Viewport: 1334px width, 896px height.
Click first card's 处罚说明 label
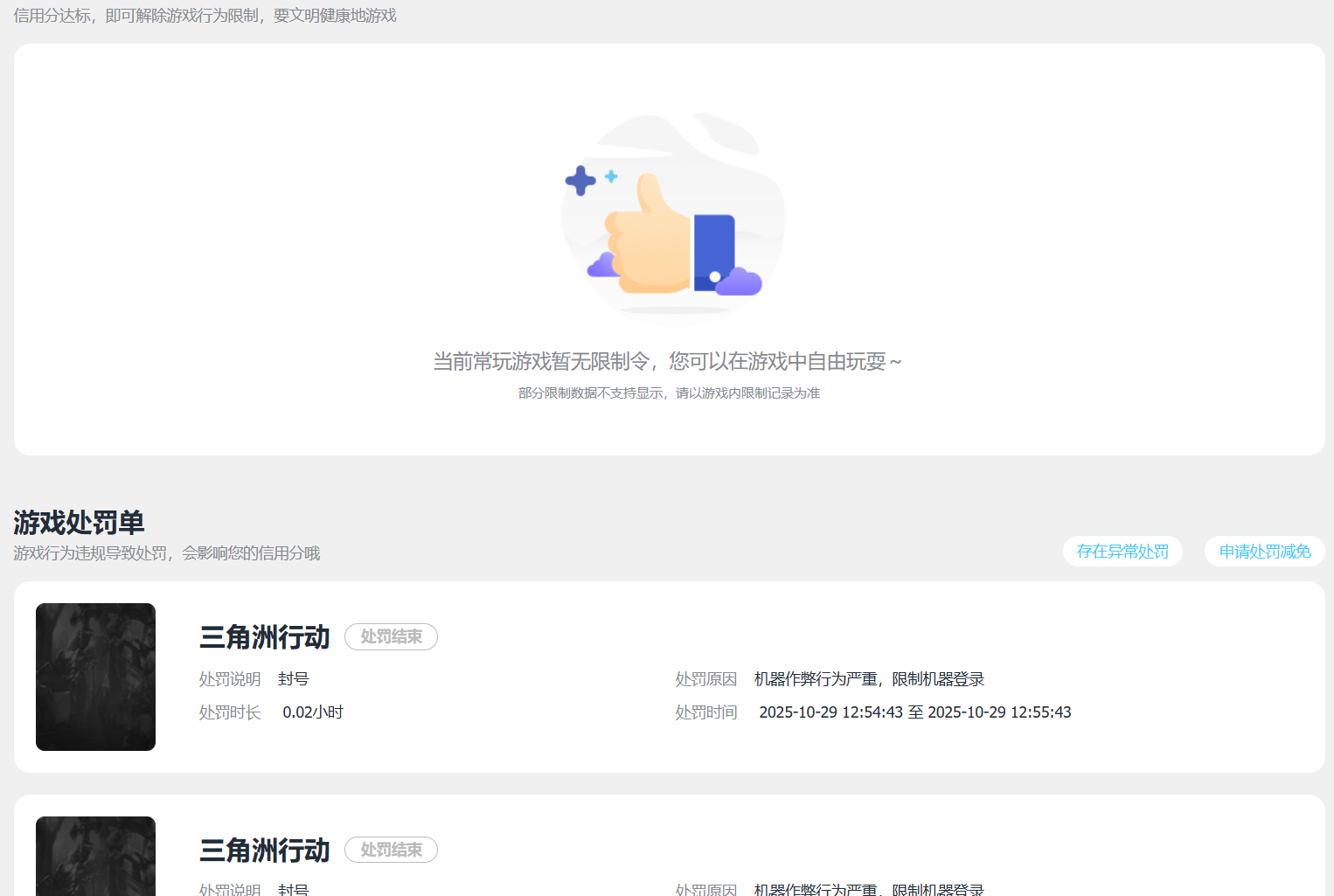[230, 679]
